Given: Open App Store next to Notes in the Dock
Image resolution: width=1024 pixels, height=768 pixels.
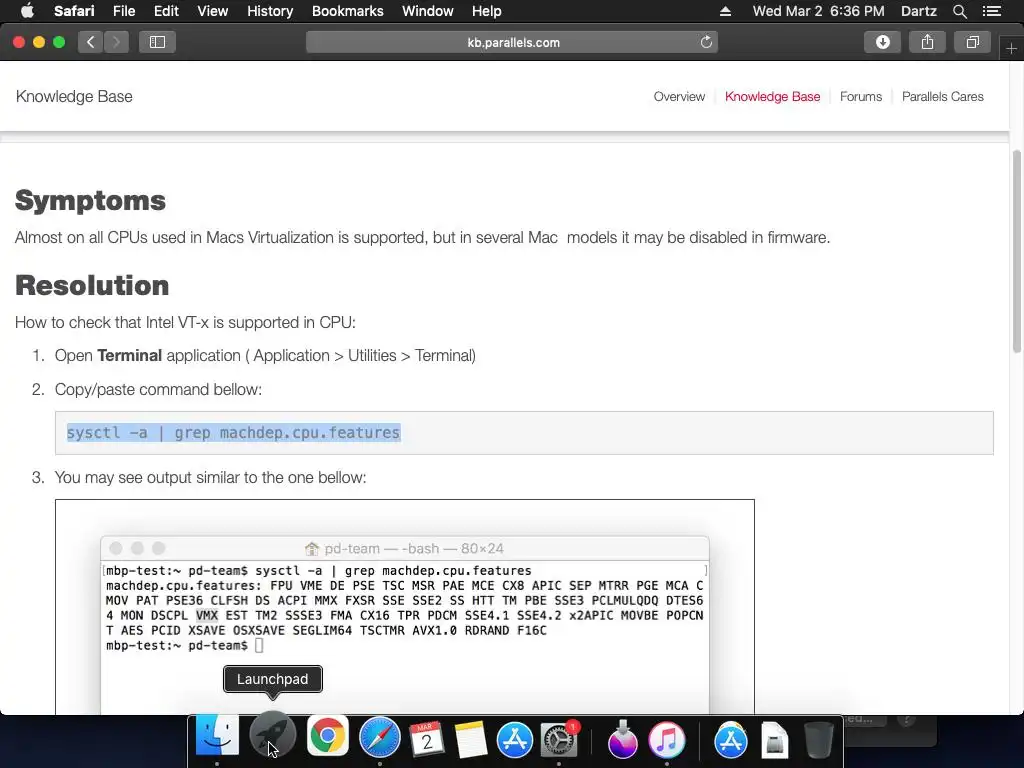Looking at the screenshot, I should click(x=515, y=740).
